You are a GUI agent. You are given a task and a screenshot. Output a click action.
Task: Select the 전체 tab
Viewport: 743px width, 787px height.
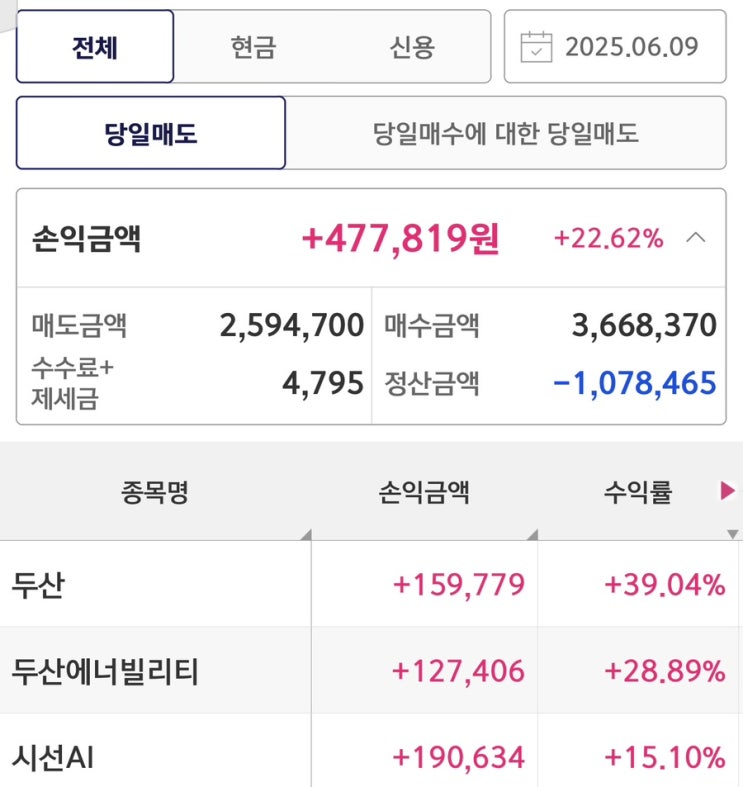(95, 47)
